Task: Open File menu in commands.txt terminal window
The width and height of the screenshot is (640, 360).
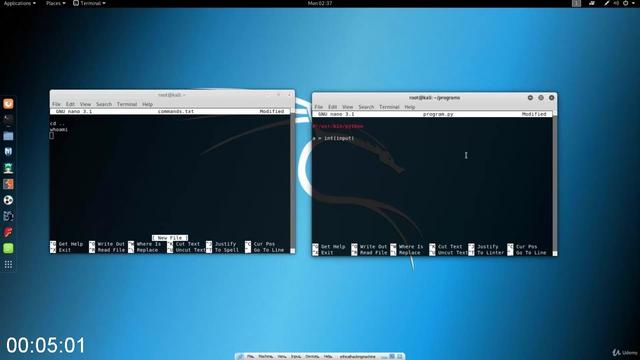Action: click(x=56, y=104)
